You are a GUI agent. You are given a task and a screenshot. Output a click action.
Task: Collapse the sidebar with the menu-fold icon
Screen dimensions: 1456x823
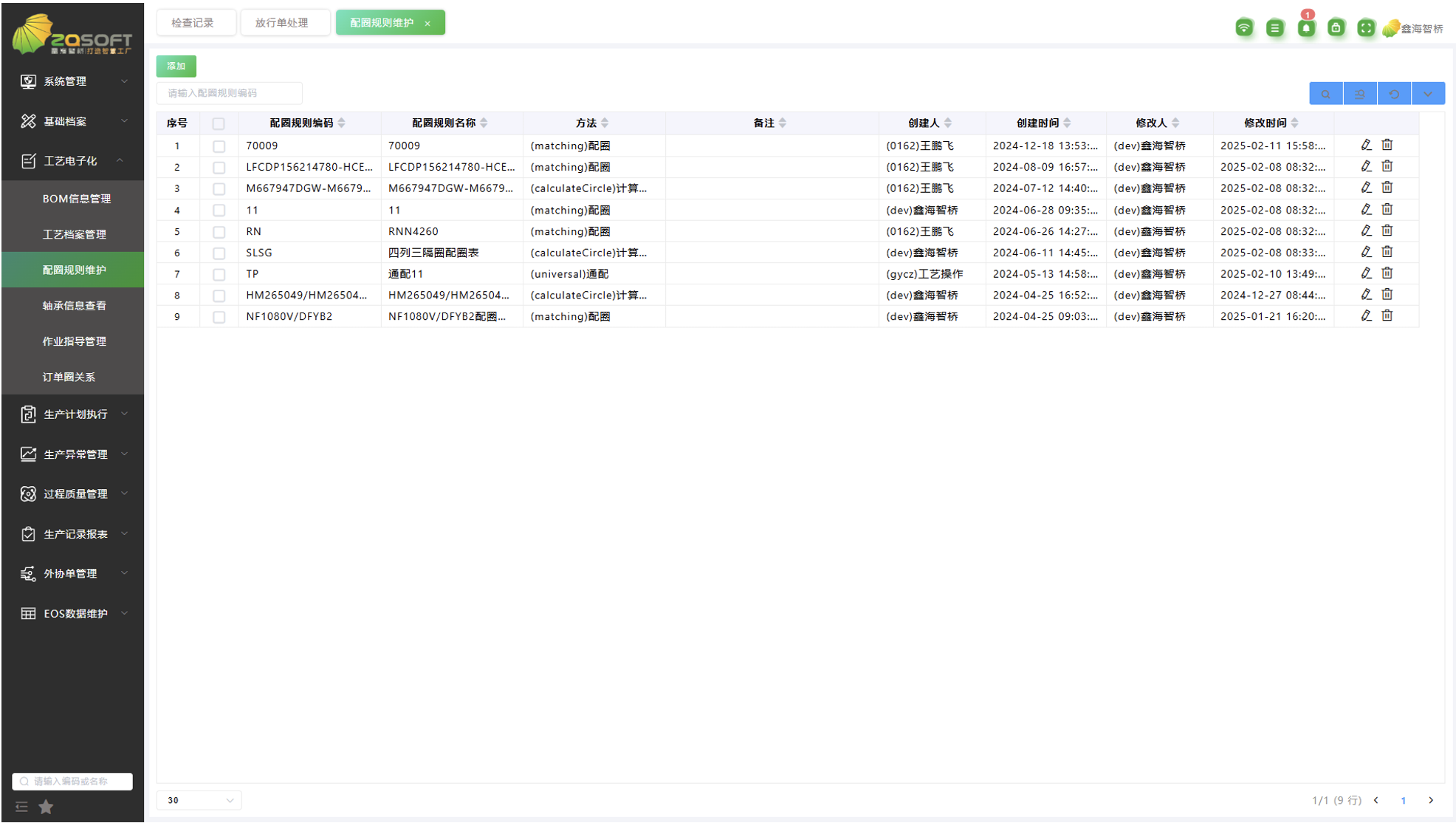click(21, 807)
